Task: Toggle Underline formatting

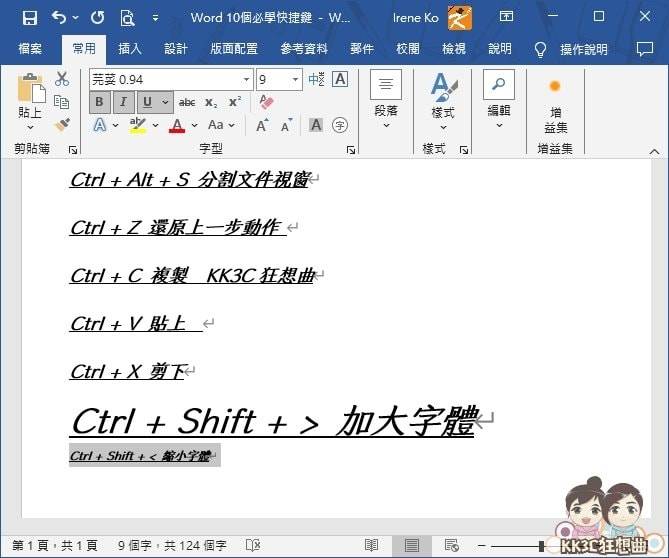Action: click(148, 102)
